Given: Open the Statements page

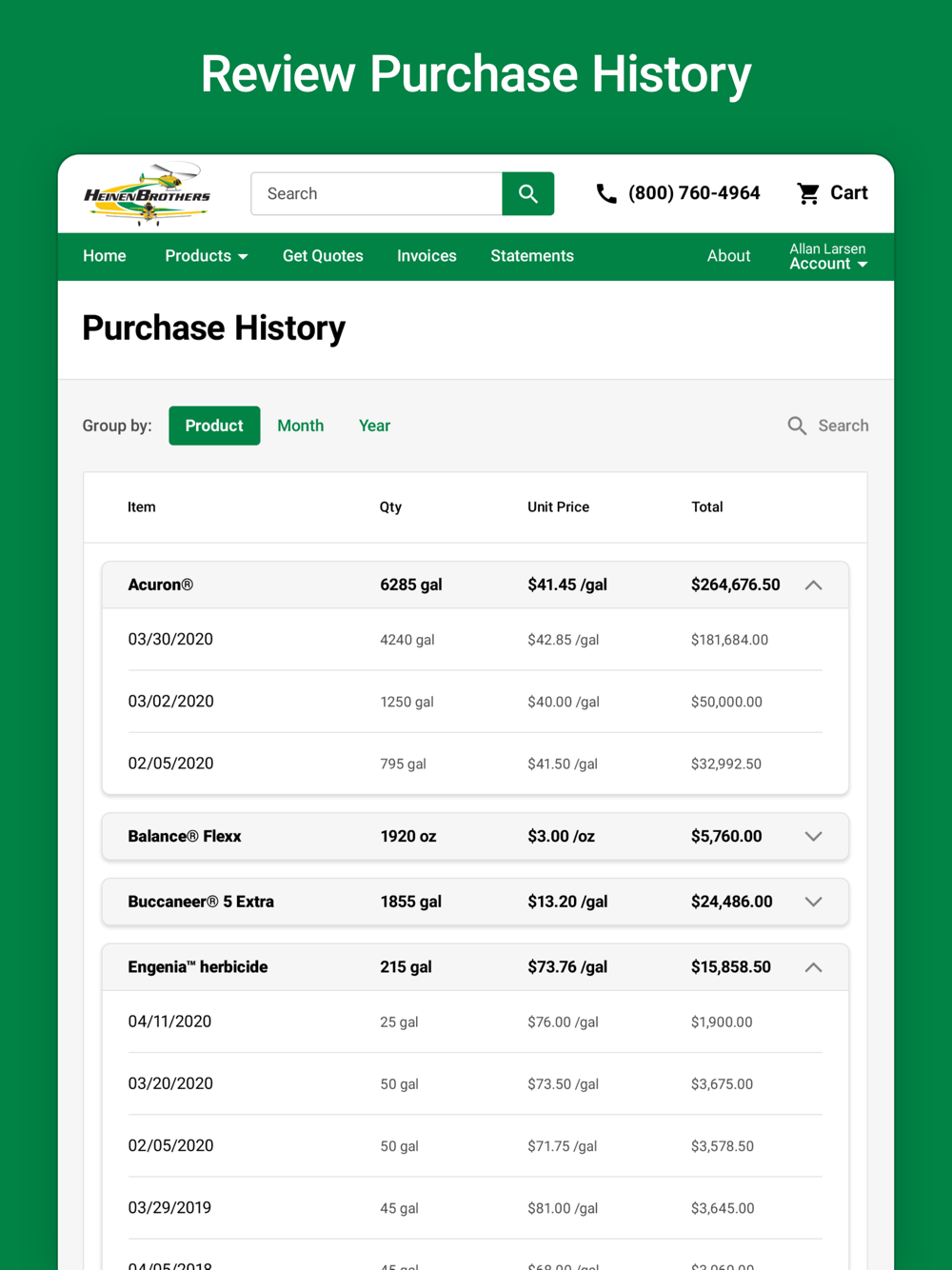Looking at the screenshot, I should [532, 256].
